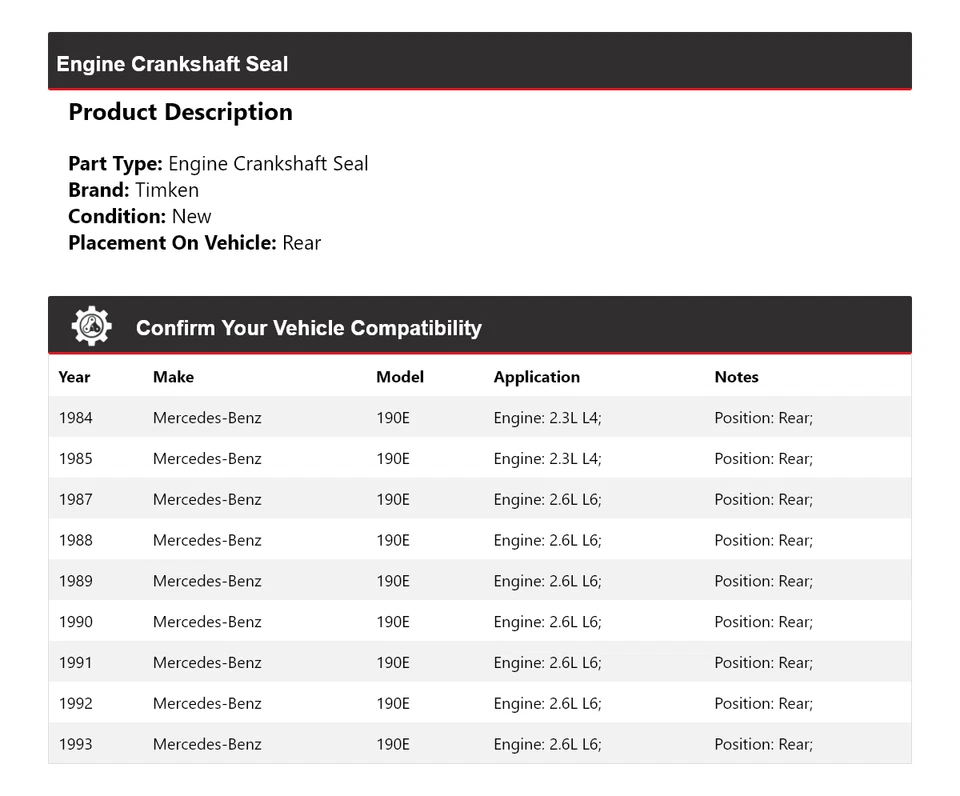Screen dimensions: 960x796
Task: Click Mercedes-Benz in the 1989 row
Action: point(207,581)
